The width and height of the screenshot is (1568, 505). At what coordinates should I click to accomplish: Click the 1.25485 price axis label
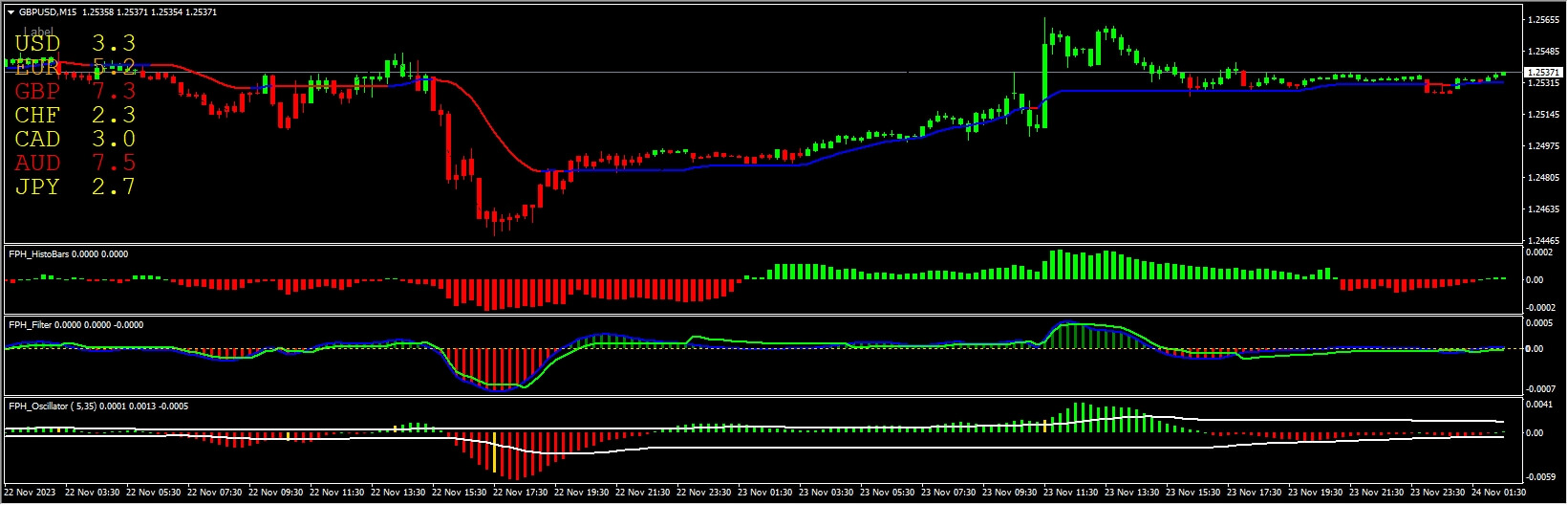point(1544,52)
